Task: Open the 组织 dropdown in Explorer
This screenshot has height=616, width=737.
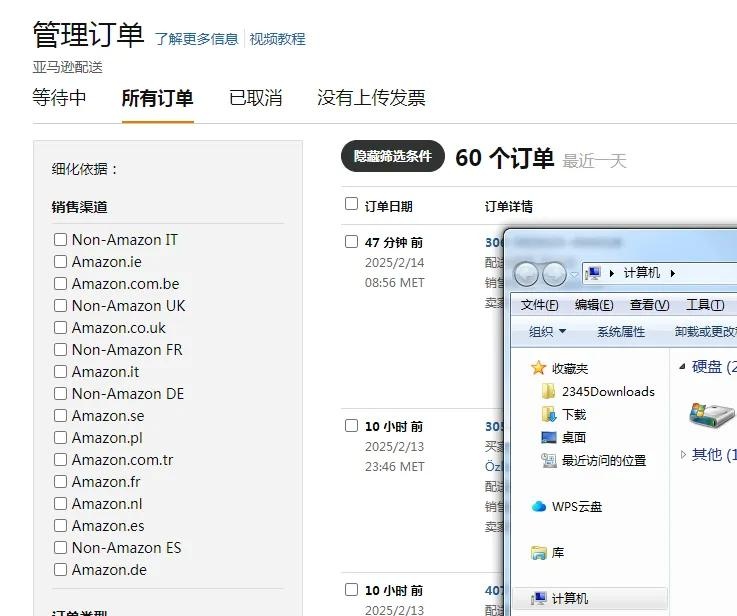Action: 547,332
